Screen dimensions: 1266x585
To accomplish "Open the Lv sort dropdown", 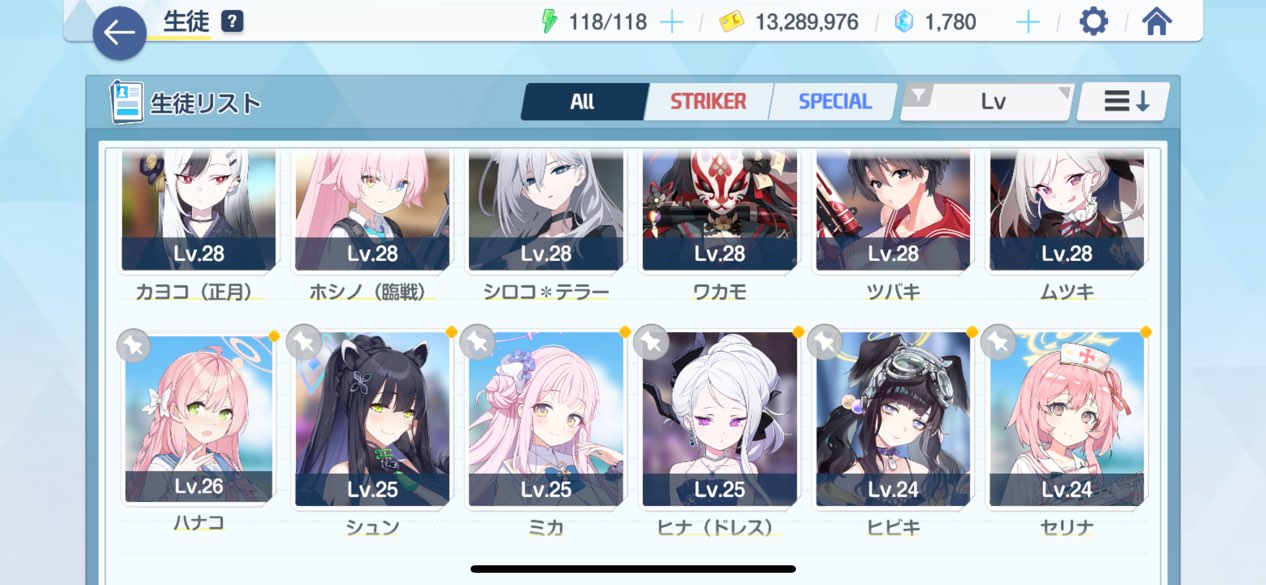I will click(992, 102).
